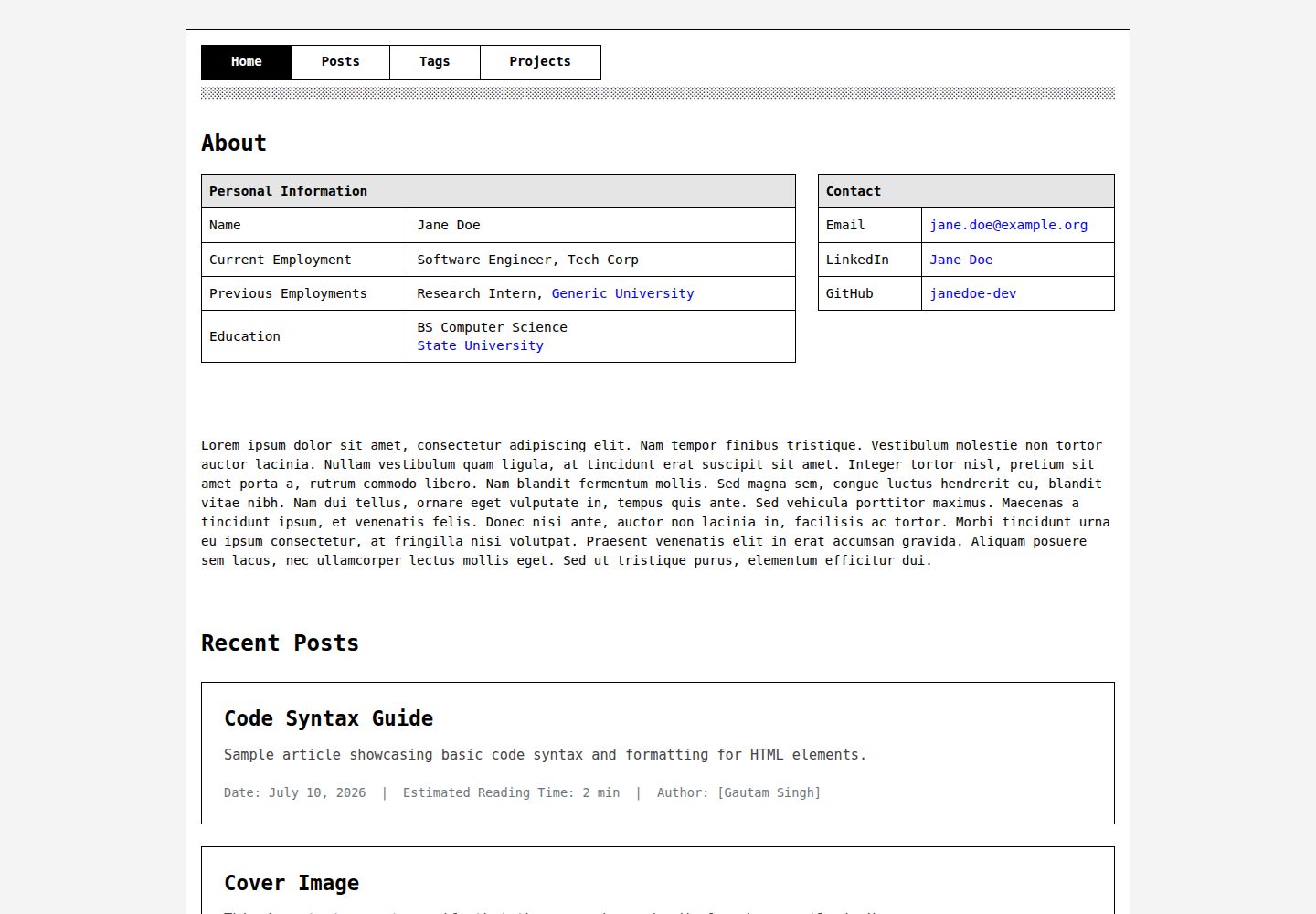Image resolution: width=1316 pixels, height=914 pixels.
Task: Click the Education label cell
Action: pos(305,336)
